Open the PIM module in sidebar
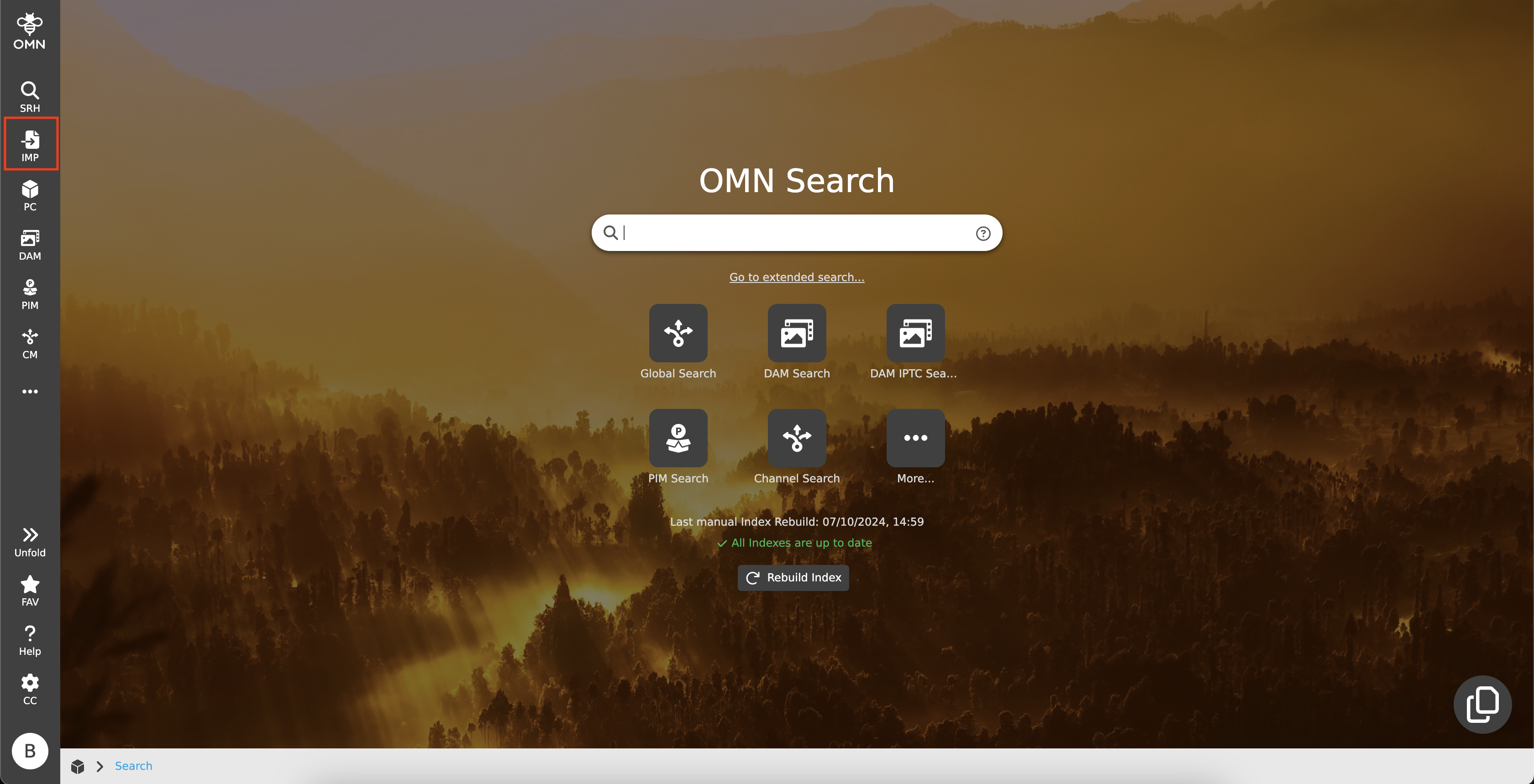1534x784 pixels. click(30, 293)
